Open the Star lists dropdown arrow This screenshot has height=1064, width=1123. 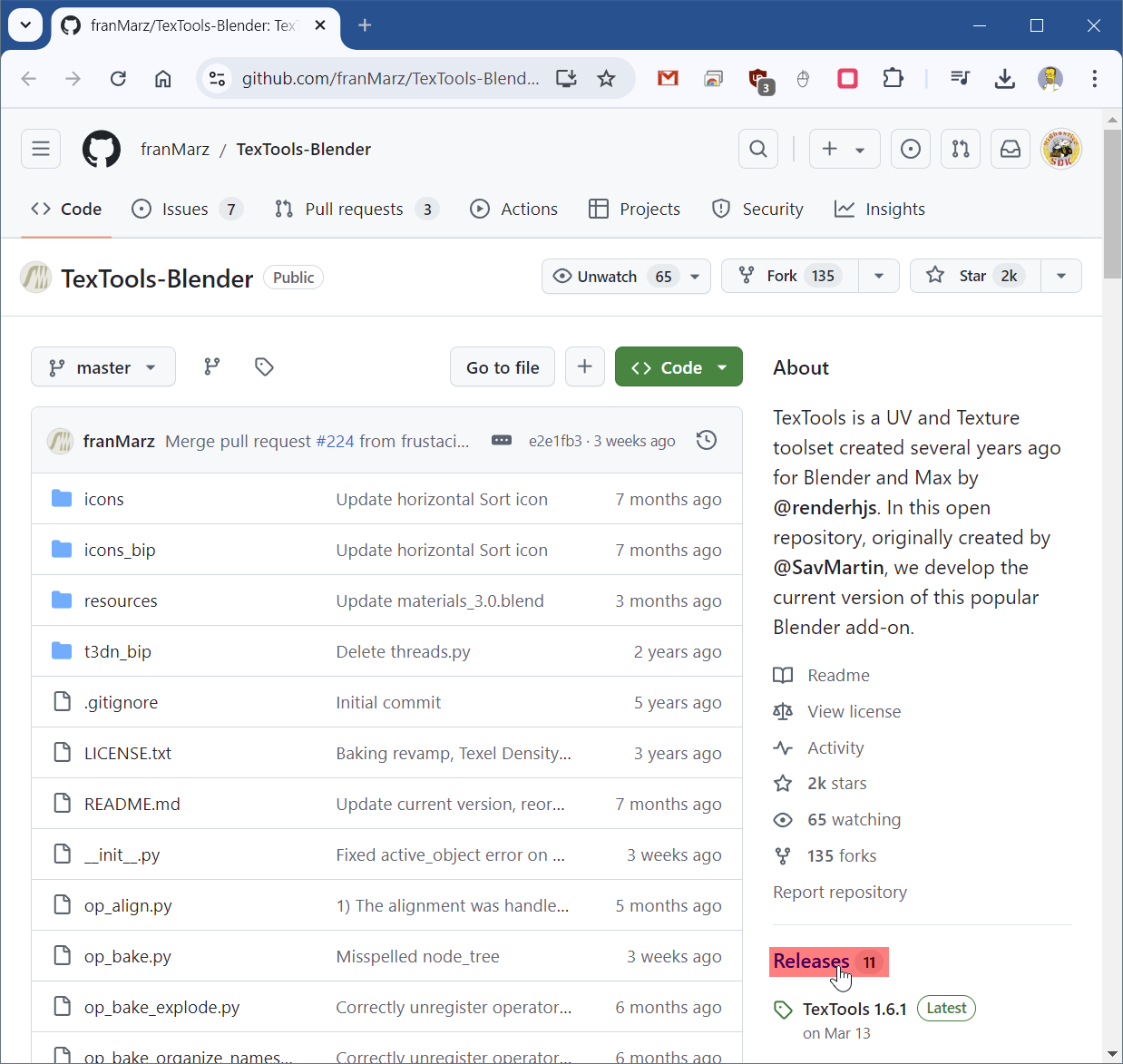pyautogui.click(x=1060, y=276)
